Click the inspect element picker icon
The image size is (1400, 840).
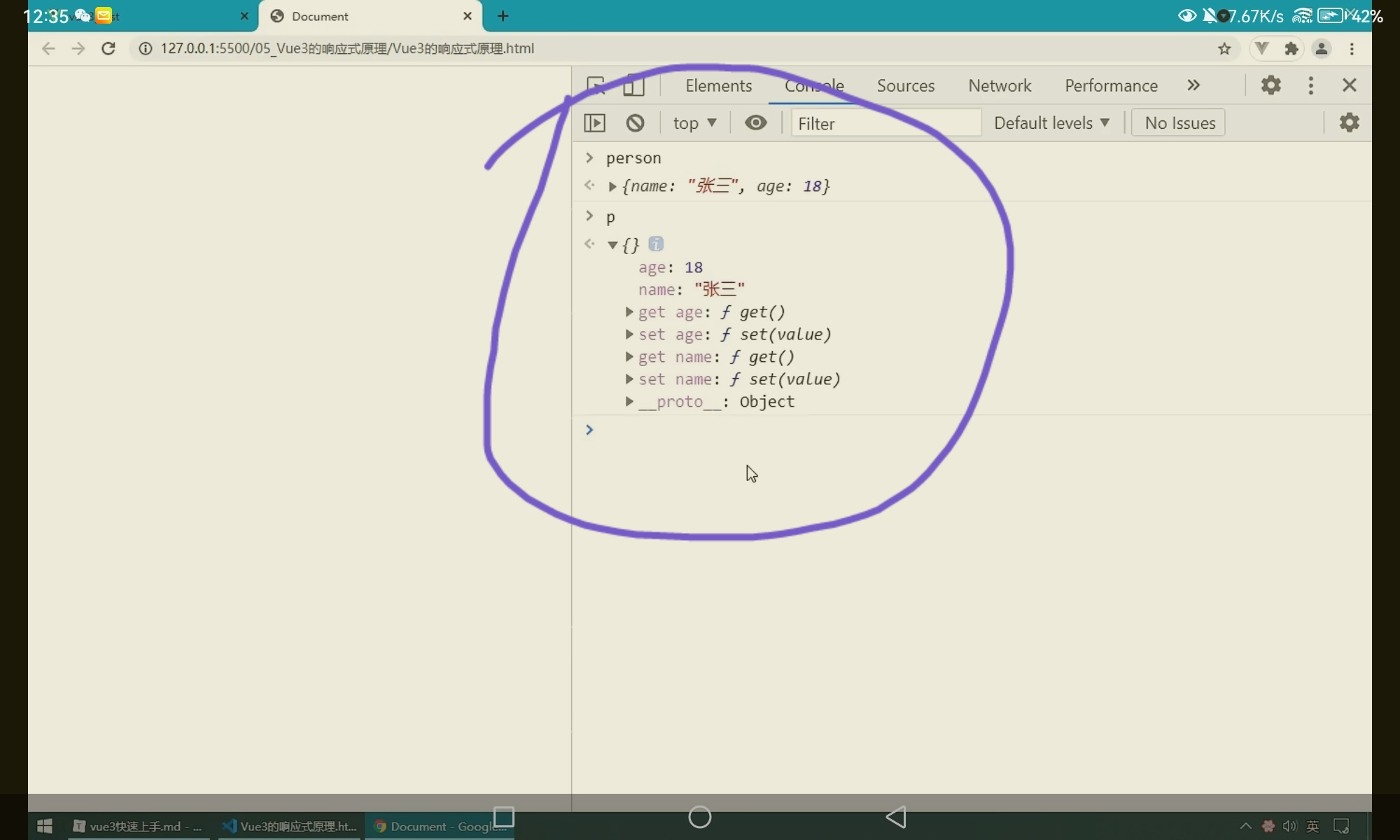click(596, 85)
